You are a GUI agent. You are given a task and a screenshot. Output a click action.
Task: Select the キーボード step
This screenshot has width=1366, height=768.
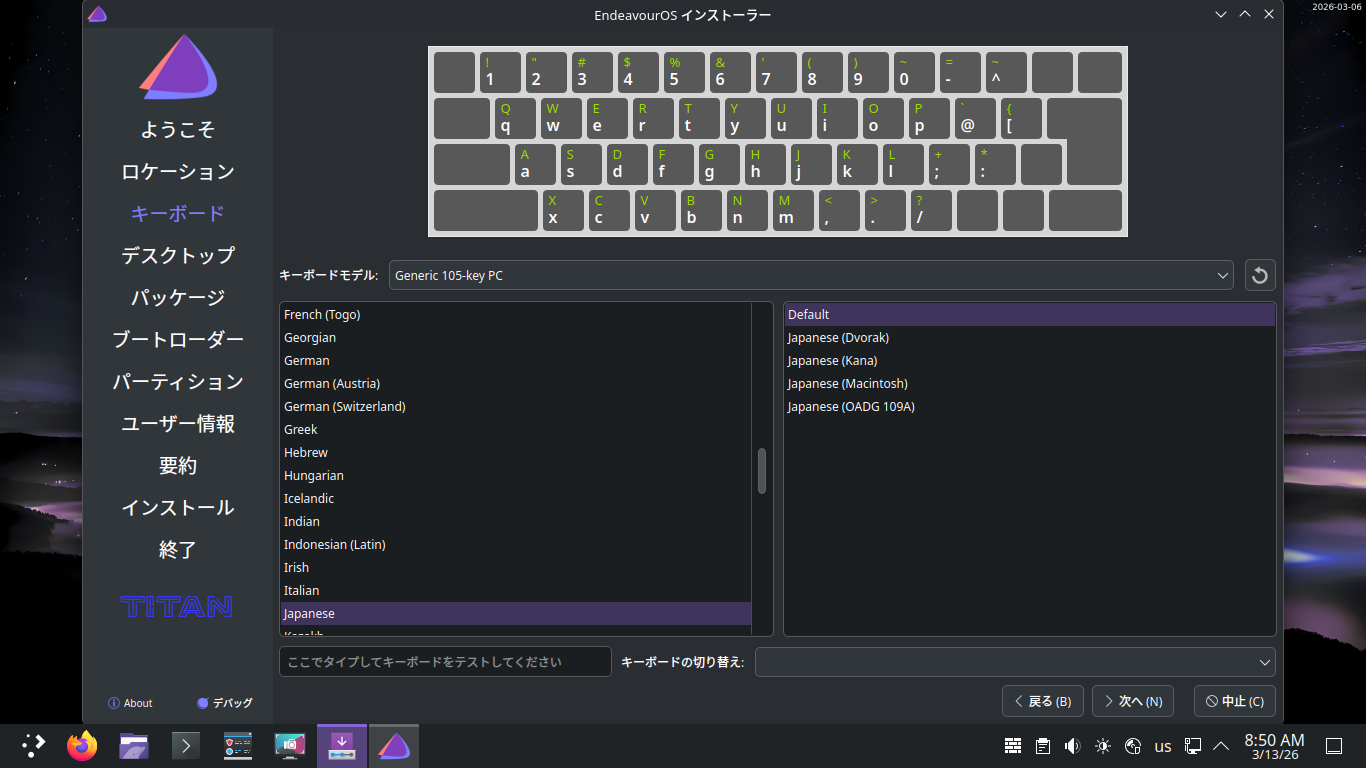pos(178,214)
